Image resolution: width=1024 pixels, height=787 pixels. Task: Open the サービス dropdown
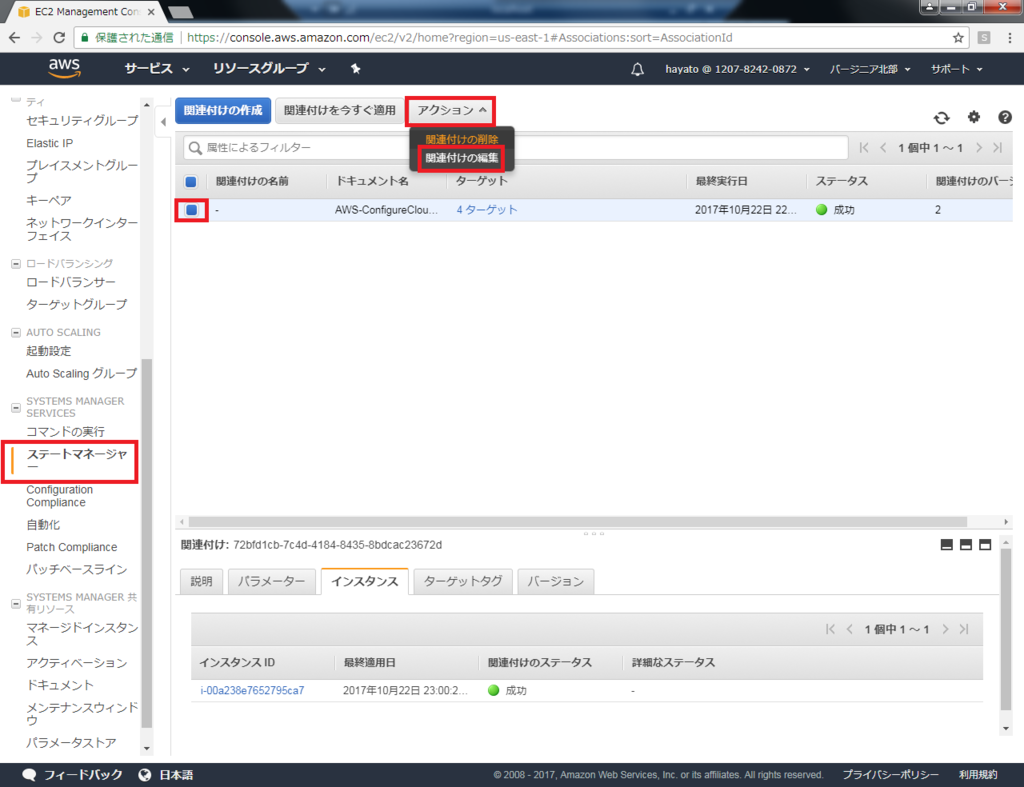tap(157, 69)
